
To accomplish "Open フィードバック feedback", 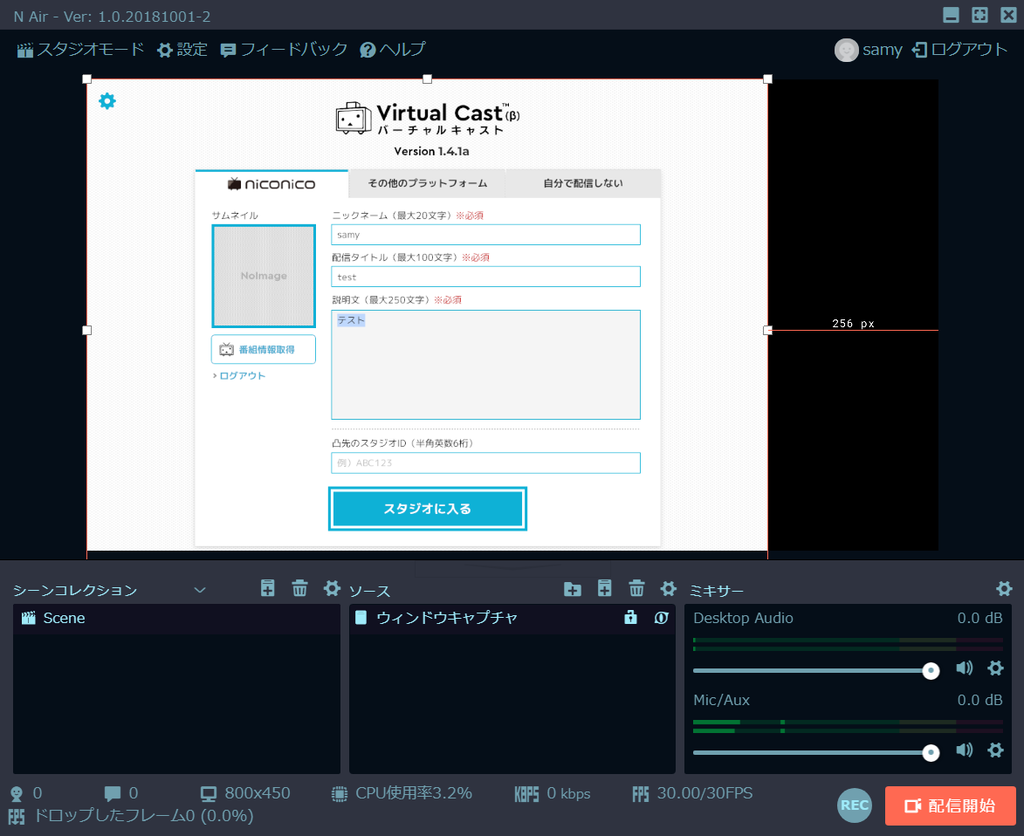I will click(284, 50).
